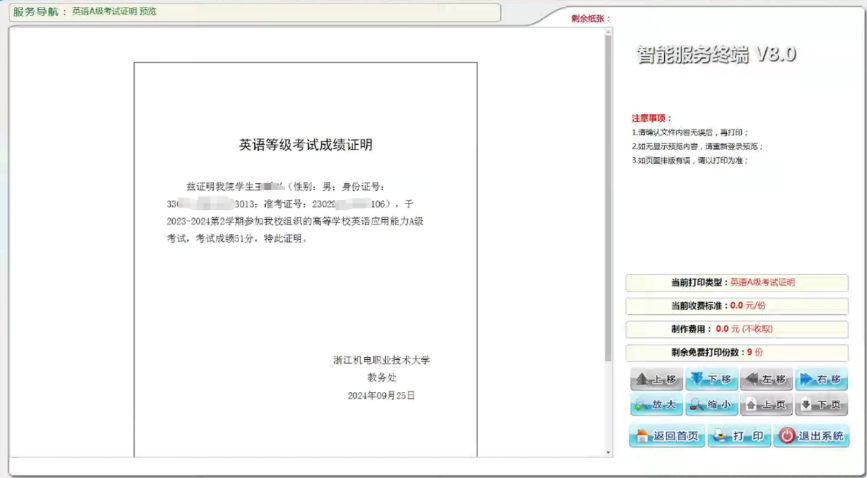Click the scrollbar down arrow in preview

point(607,453)
